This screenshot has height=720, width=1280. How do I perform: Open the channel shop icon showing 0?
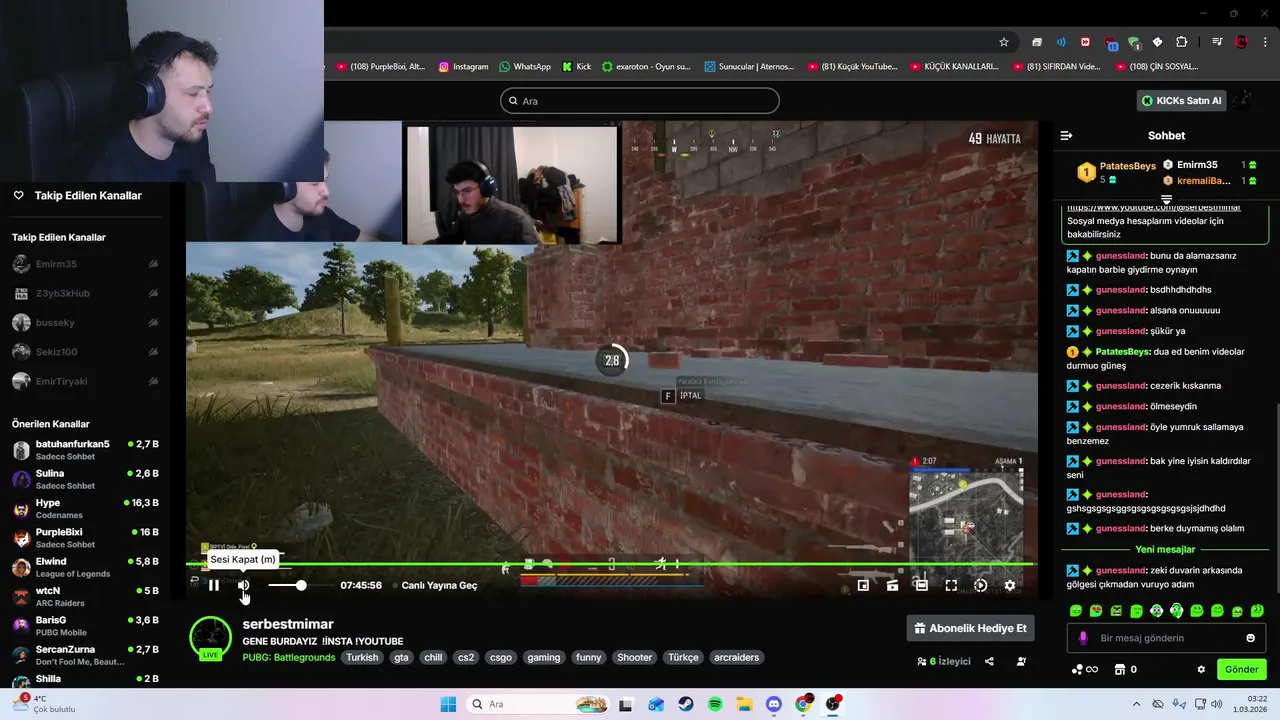point(1126,669)
